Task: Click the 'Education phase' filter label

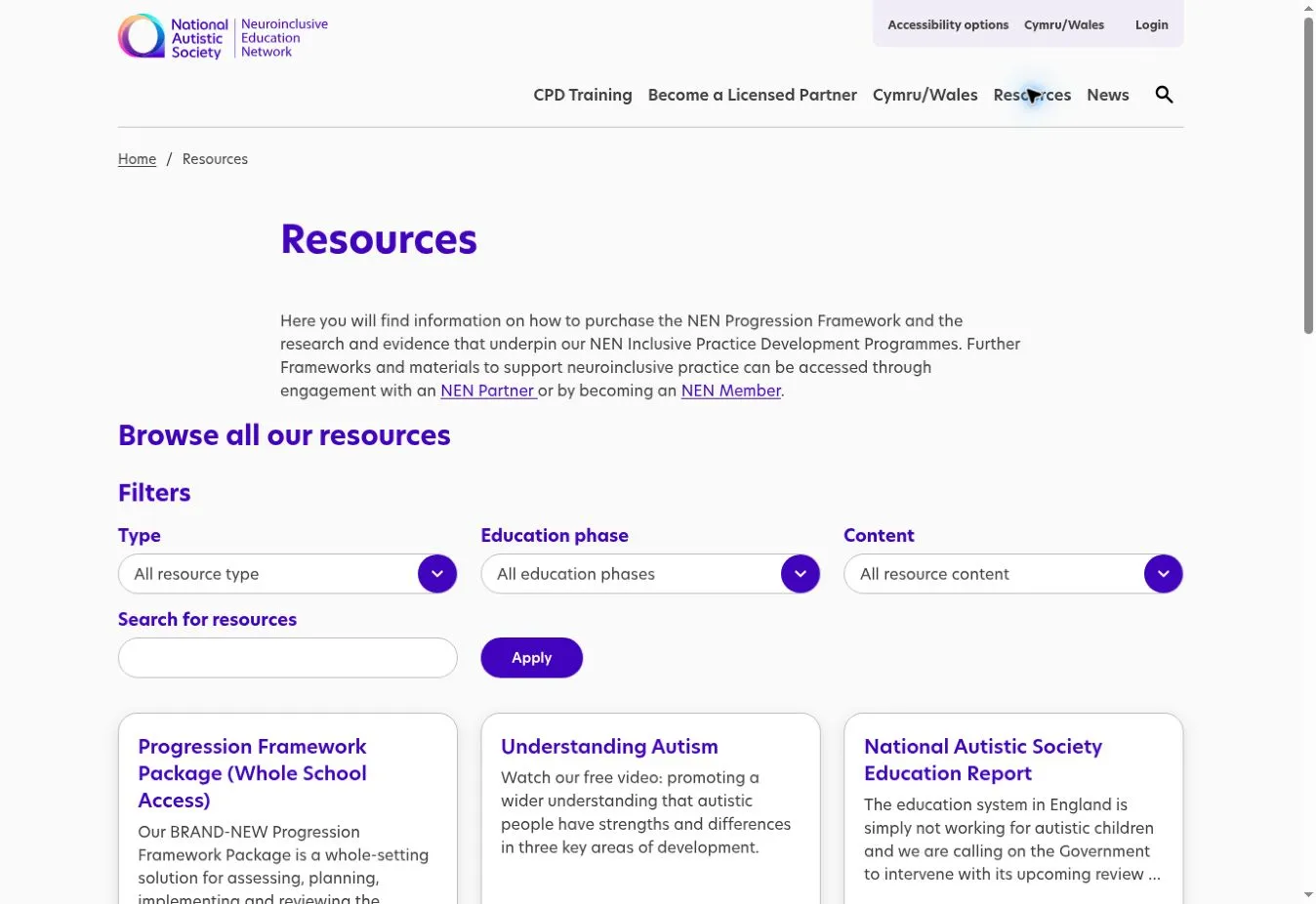Action: [555, 536]
